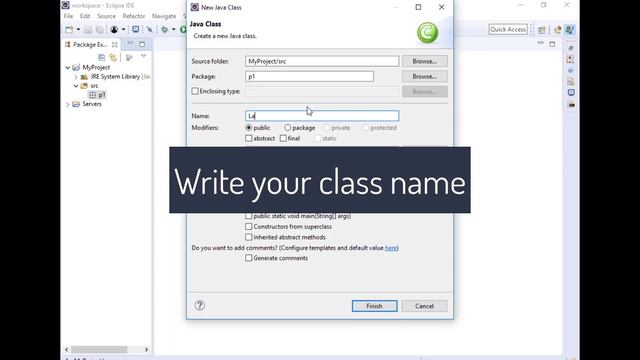Click the Open Perspective icon
The width and height of the screenshot is (640, 360).
pyautogui.click(x=542, y=30)
